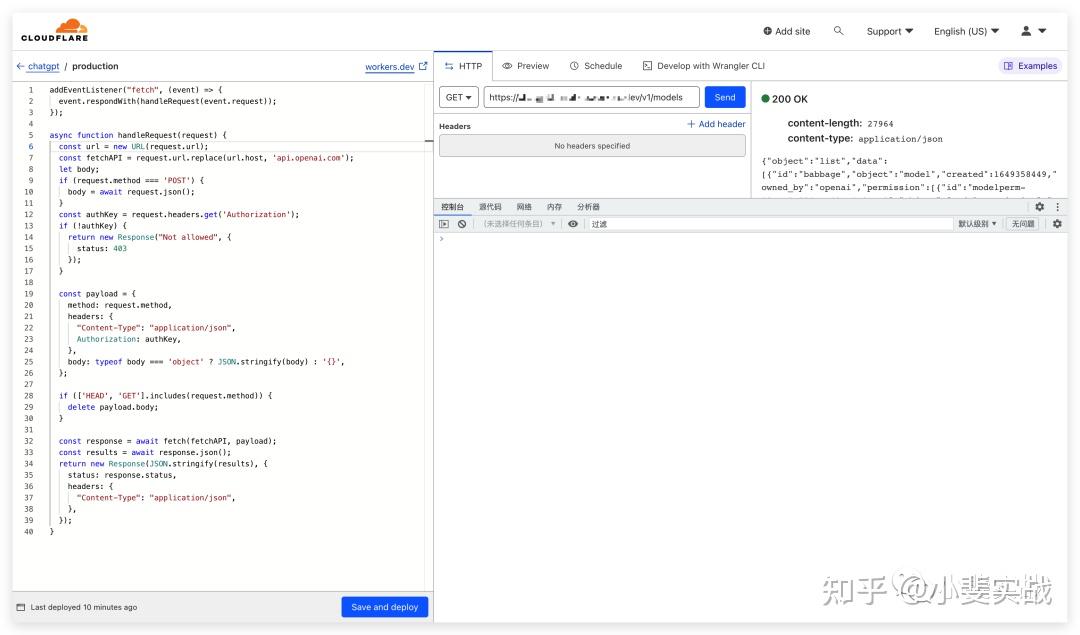The width and height of the screenshot is (1080, 635).
Task: Open the user account icon menu
Action: click(1024, 31)
